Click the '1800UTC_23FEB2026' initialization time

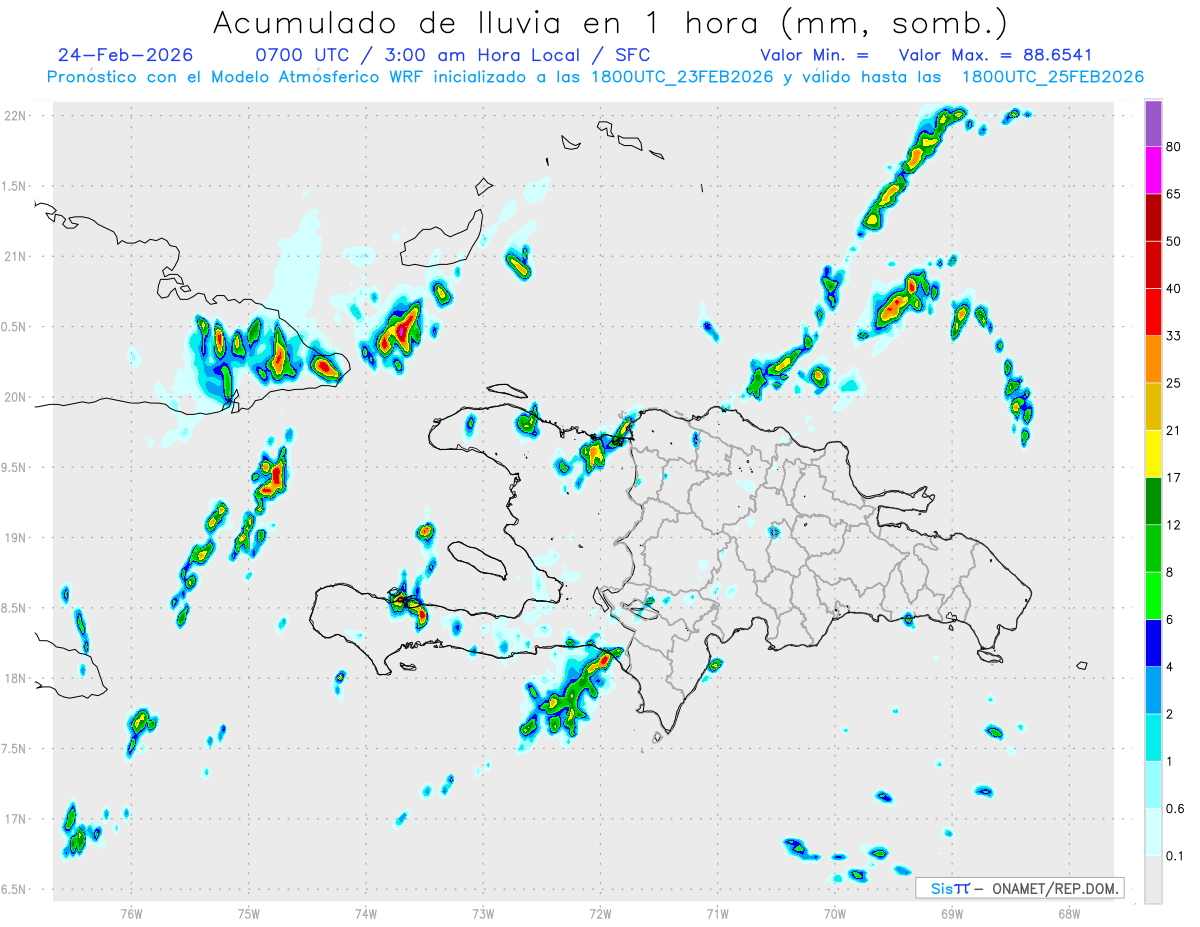point(677,77)
